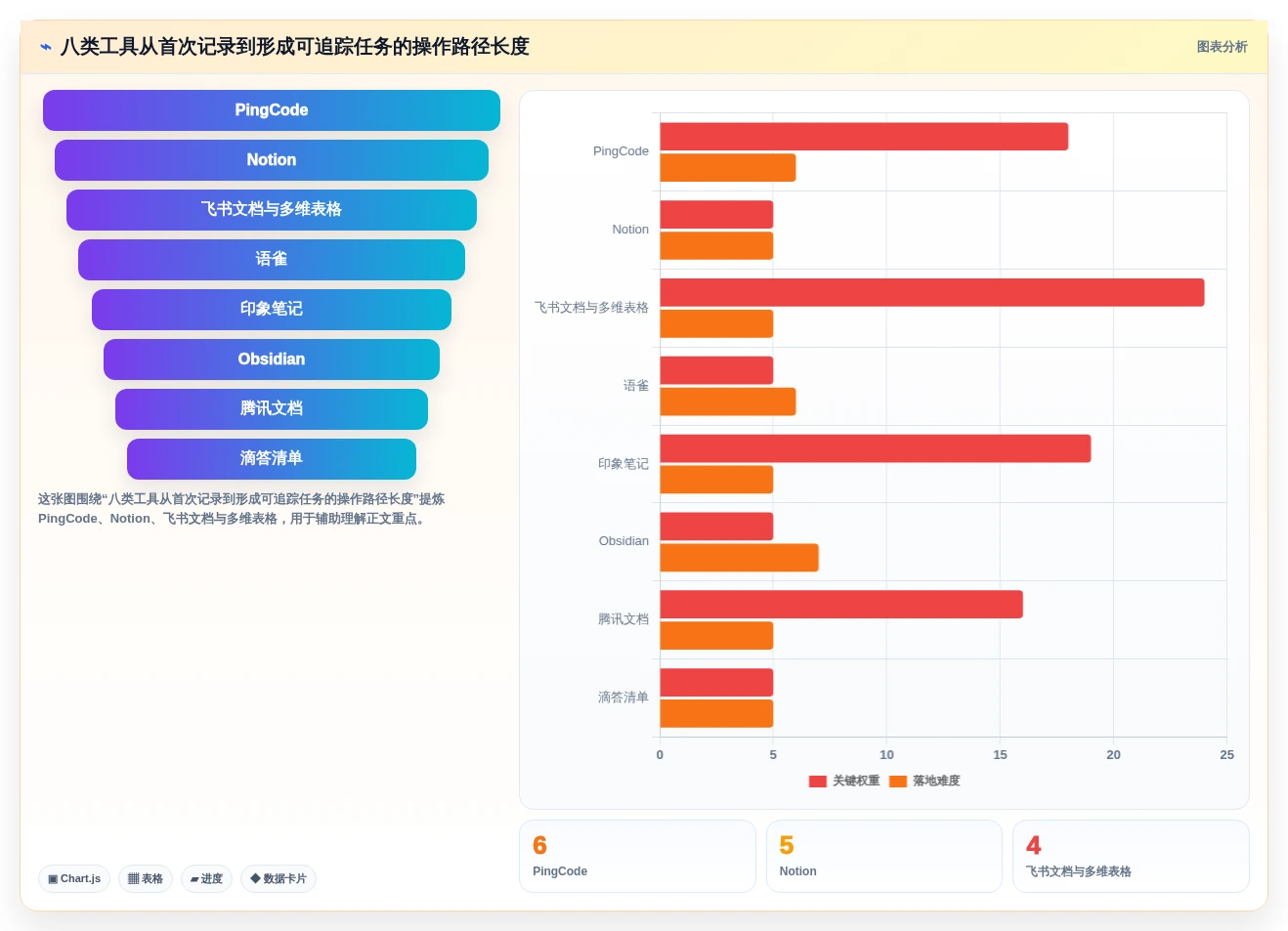Screen dimensions: 1288x931
Task: Click the red 飞书文档与多维表格 bar
Action: [x=932, y=292]
